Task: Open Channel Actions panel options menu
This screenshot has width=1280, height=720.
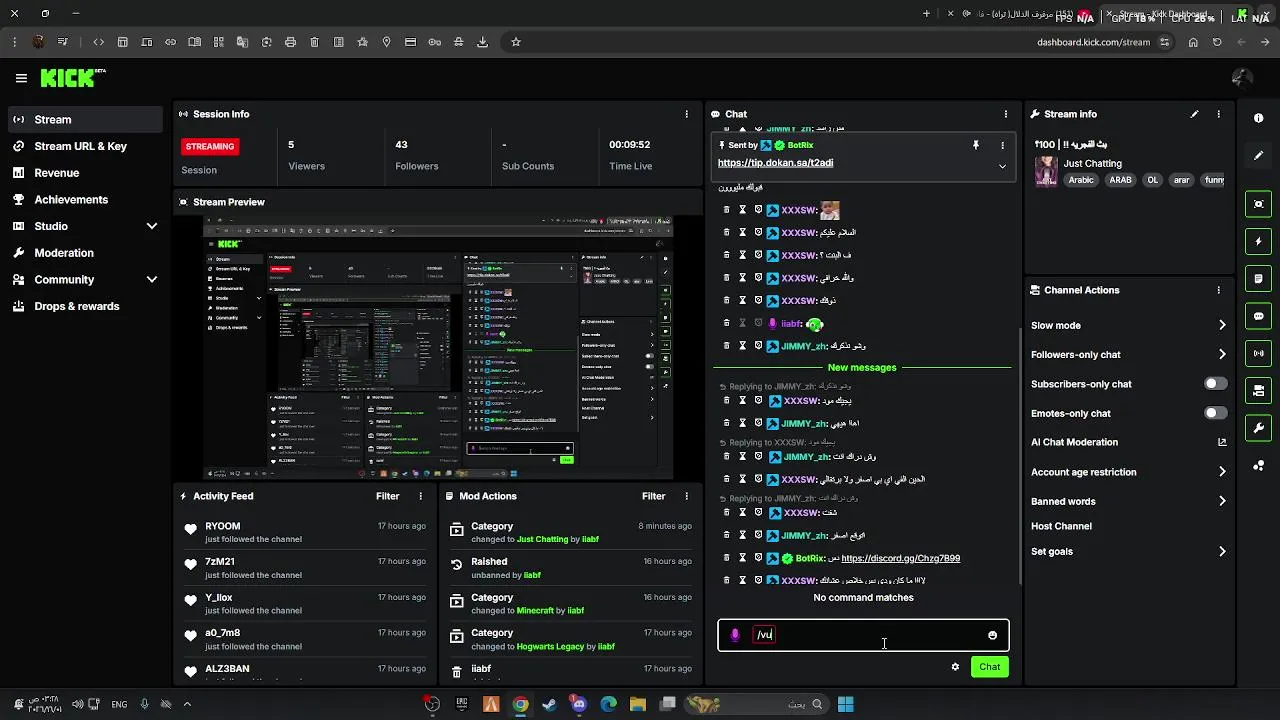Action: tap(1218, 290)
